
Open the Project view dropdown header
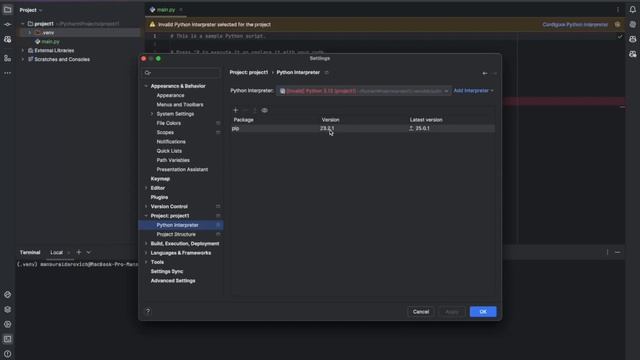[x=31, y=10]
